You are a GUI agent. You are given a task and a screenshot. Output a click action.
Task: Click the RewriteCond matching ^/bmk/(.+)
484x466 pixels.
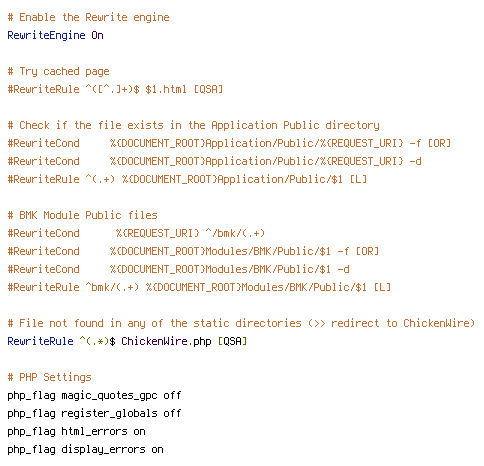coord(136,233)
